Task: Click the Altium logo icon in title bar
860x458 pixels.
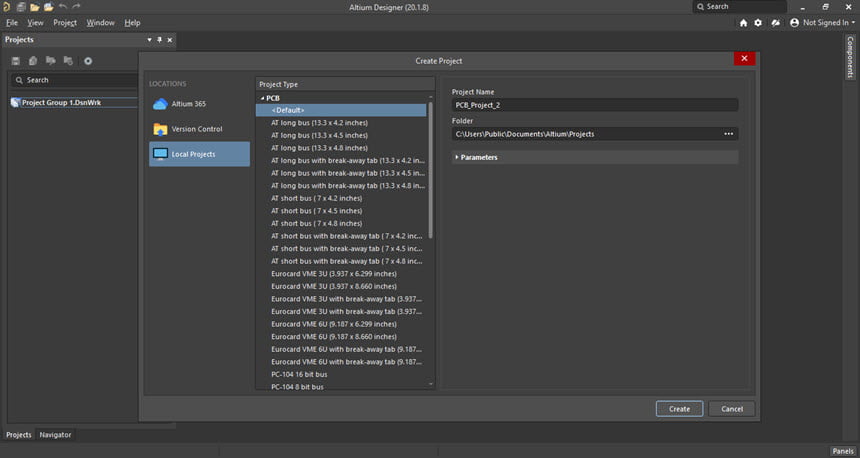Action: coord(7,7)
